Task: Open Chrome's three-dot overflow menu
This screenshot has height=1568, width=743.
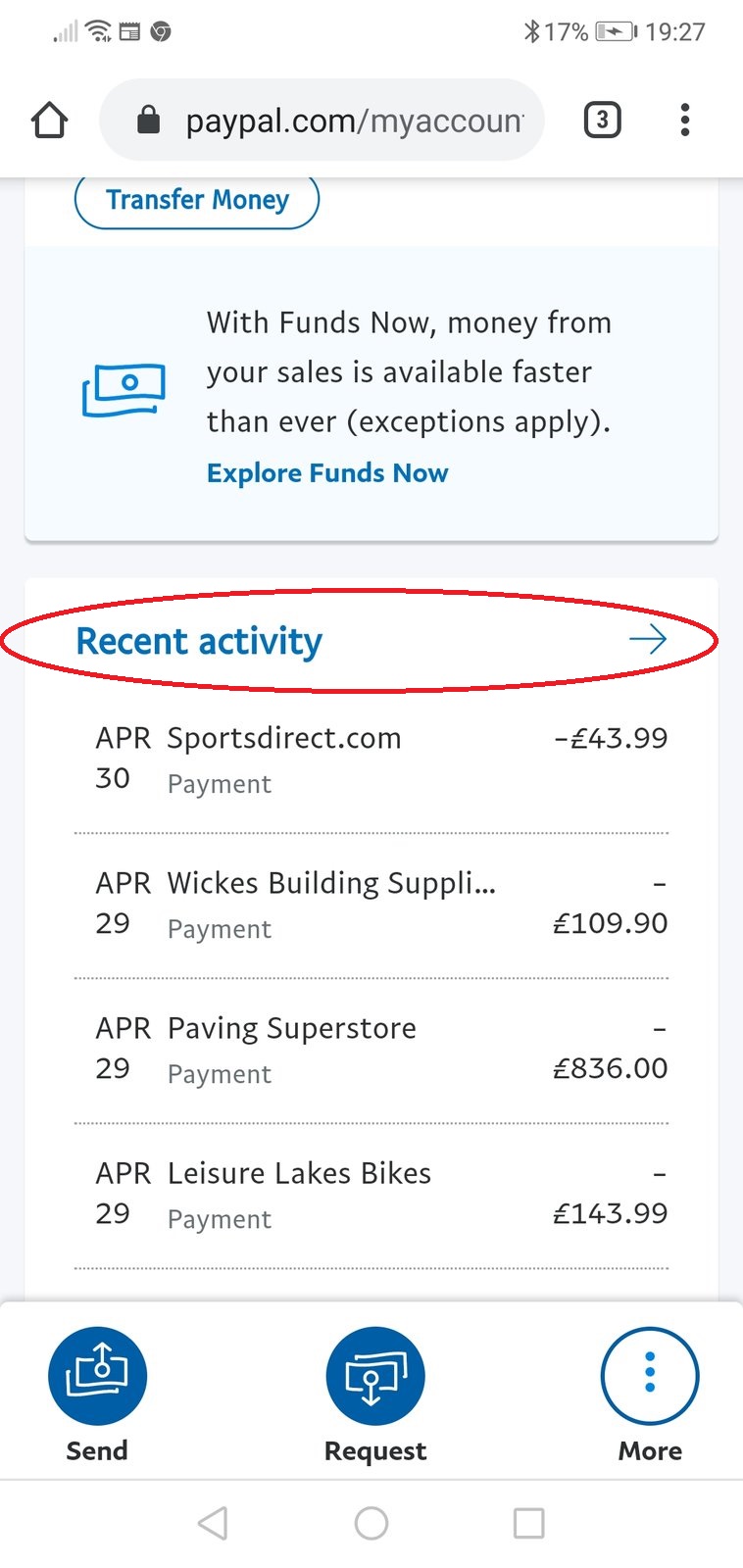Action: point(684,121)
